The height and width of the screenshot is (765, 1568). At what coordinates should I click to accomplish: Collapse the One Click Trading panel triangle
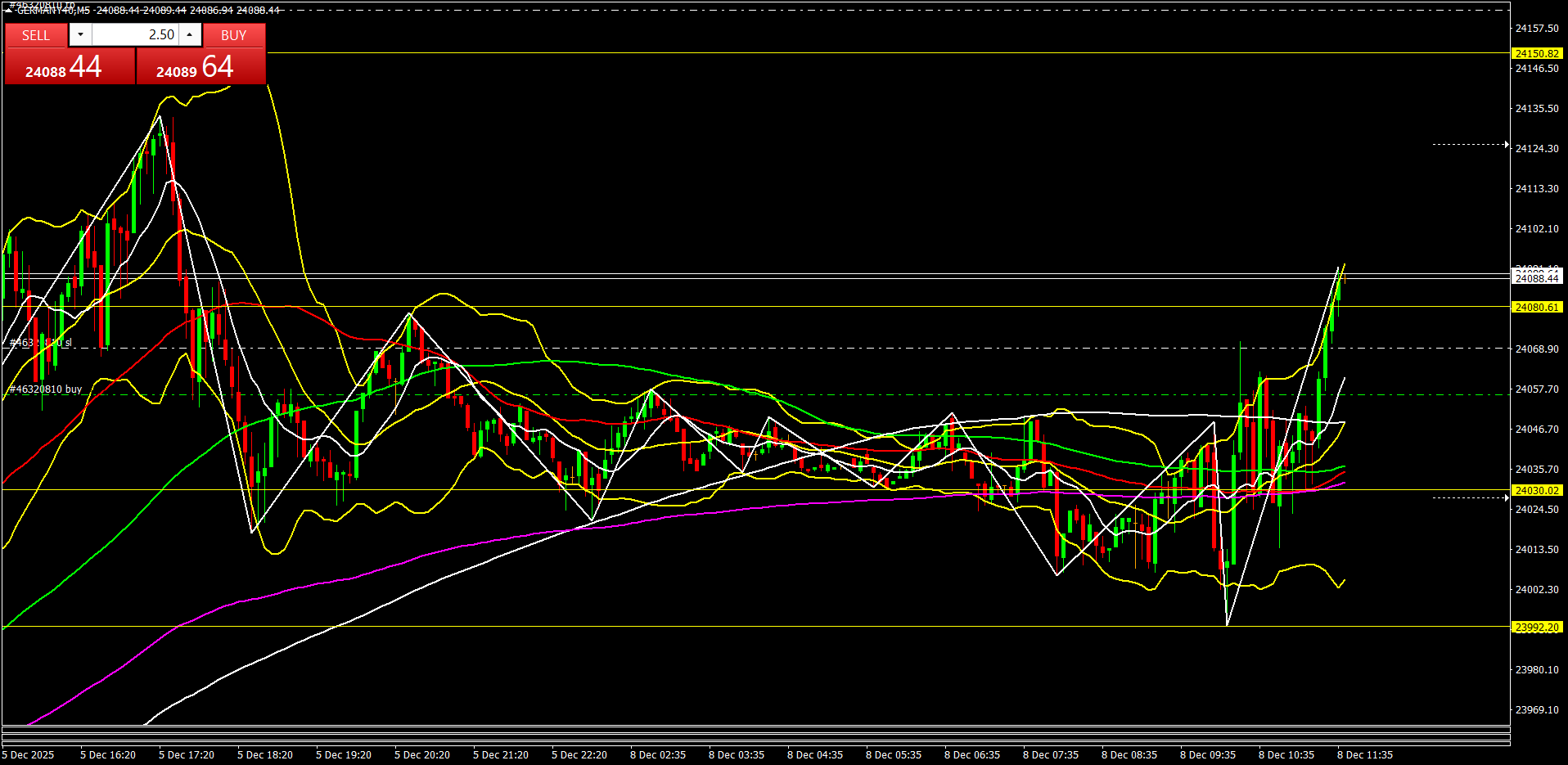[9, 11]
